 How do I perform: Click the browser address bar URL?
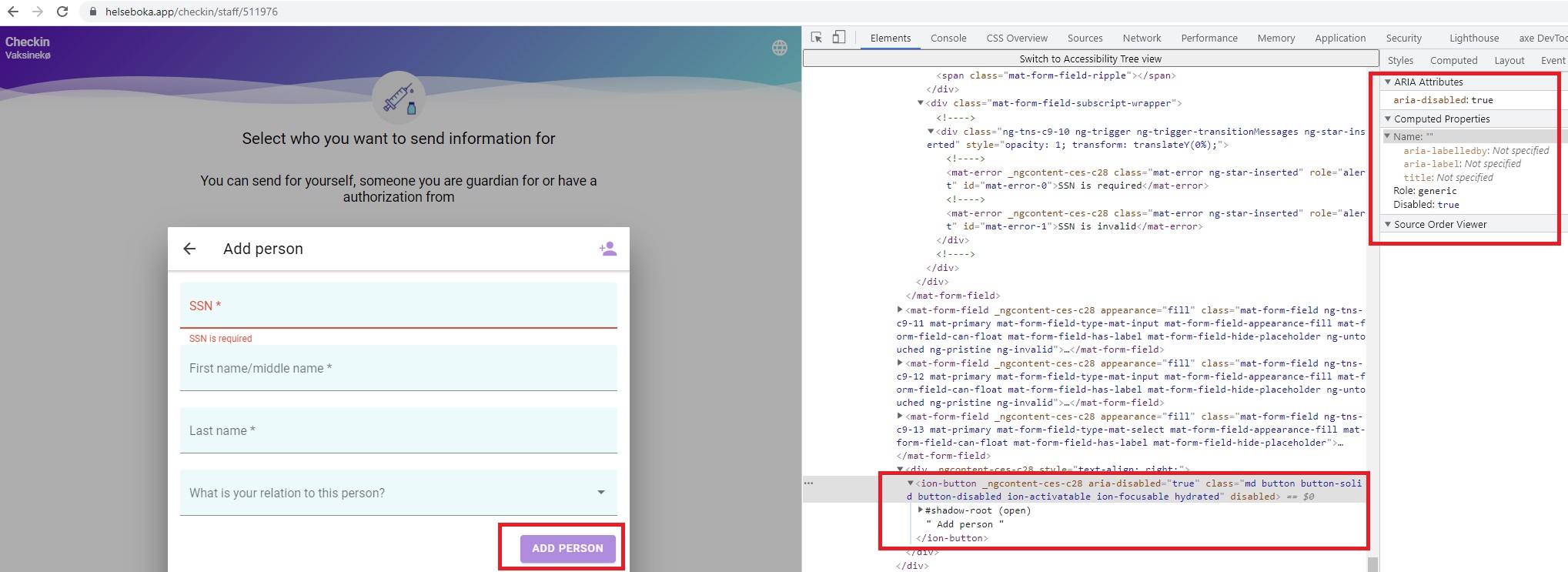click(192, 12)
